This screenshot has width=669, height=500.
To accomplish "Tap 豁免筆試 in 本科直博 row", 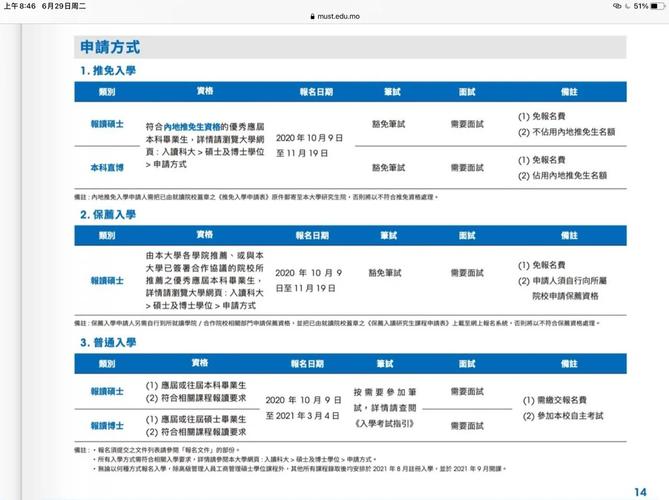I will pyautogui.click(x=388, y=168).
